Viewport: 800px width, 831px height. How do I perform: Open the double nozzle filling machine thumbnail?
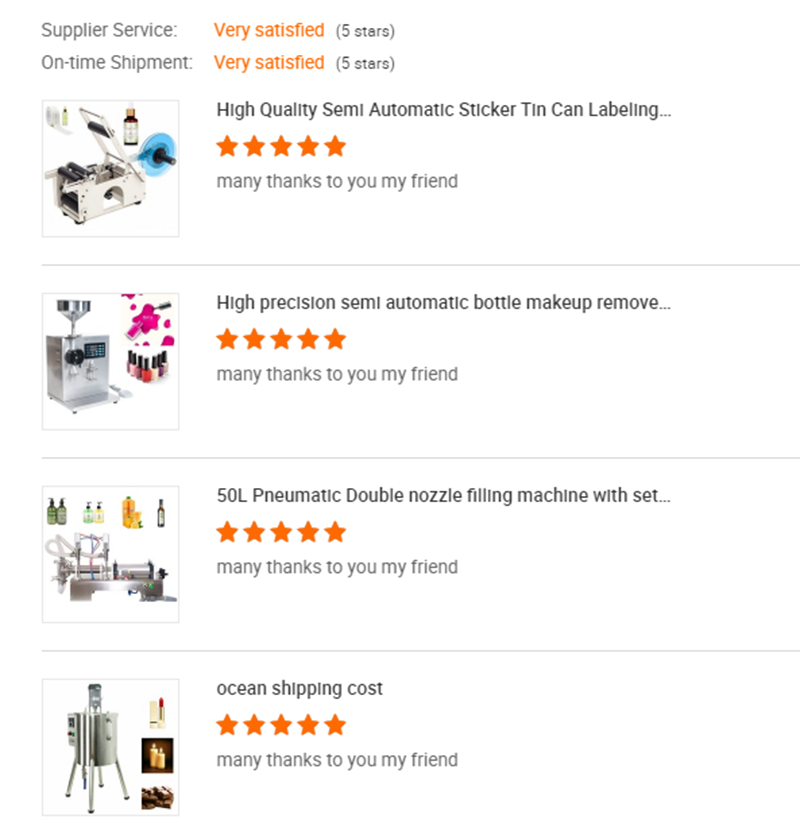[111, 554]
